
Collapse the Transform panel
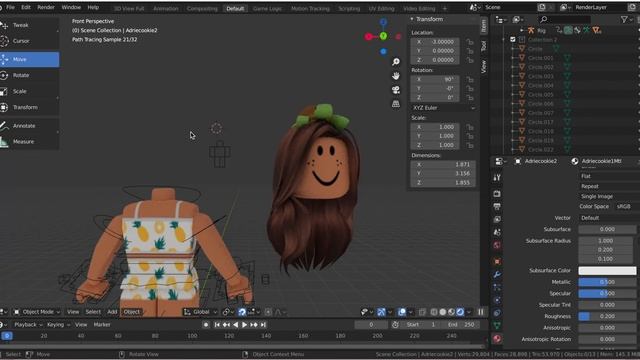coord(412,19)
